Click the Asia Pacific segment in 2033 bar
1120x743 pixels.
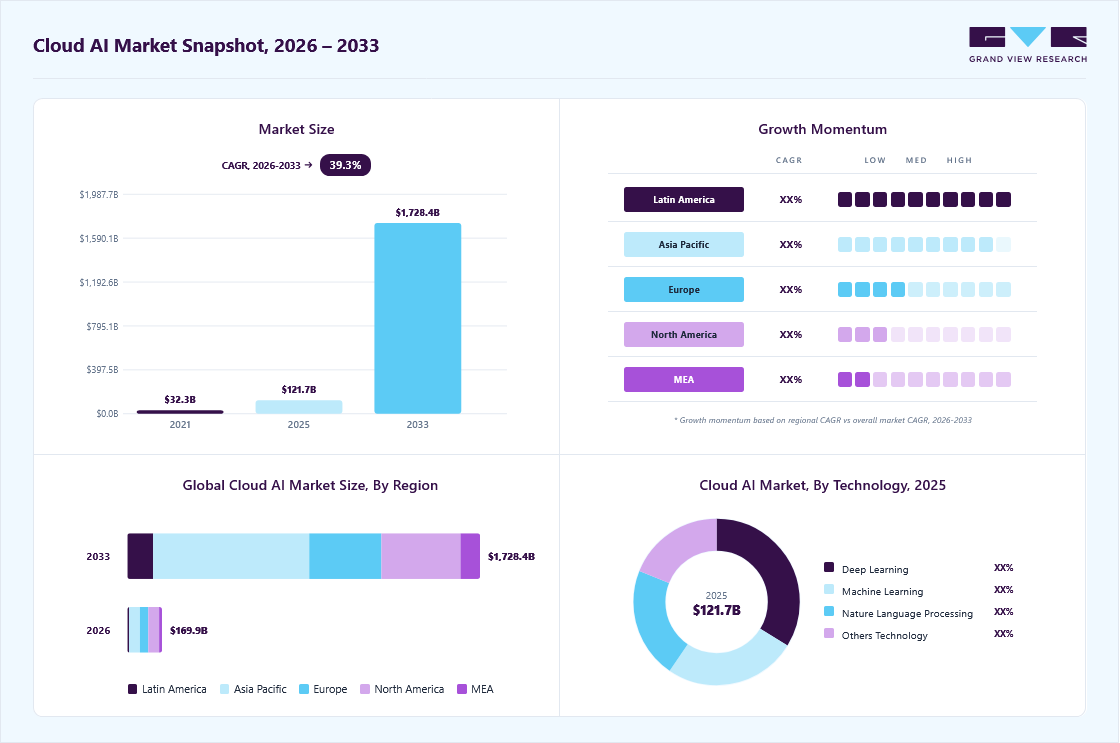tap(231, 556)
